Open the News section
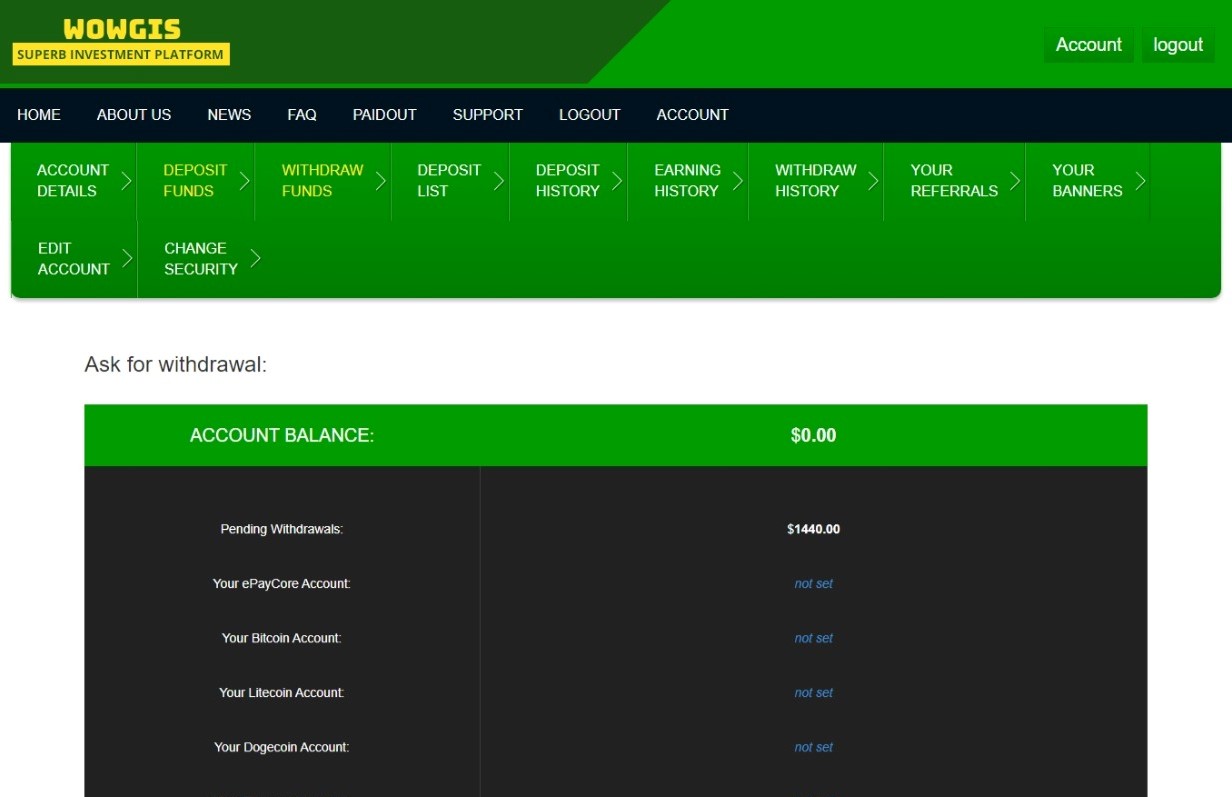Viewport: 1232px width, 797px height. click(x=229, y=115)
